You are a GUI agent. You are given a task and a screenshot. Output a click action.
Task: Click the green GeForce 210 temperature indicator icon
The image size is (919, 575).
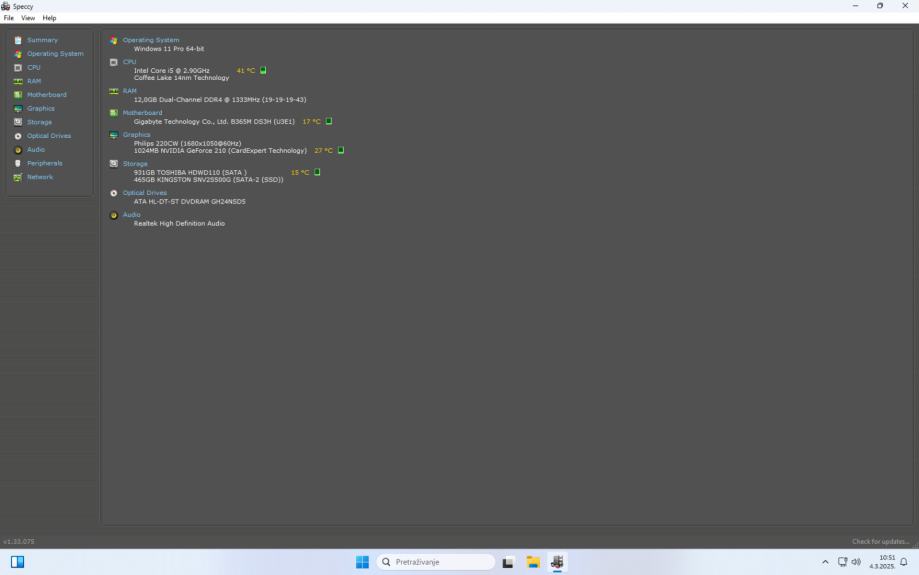click(x=341, y=151)
